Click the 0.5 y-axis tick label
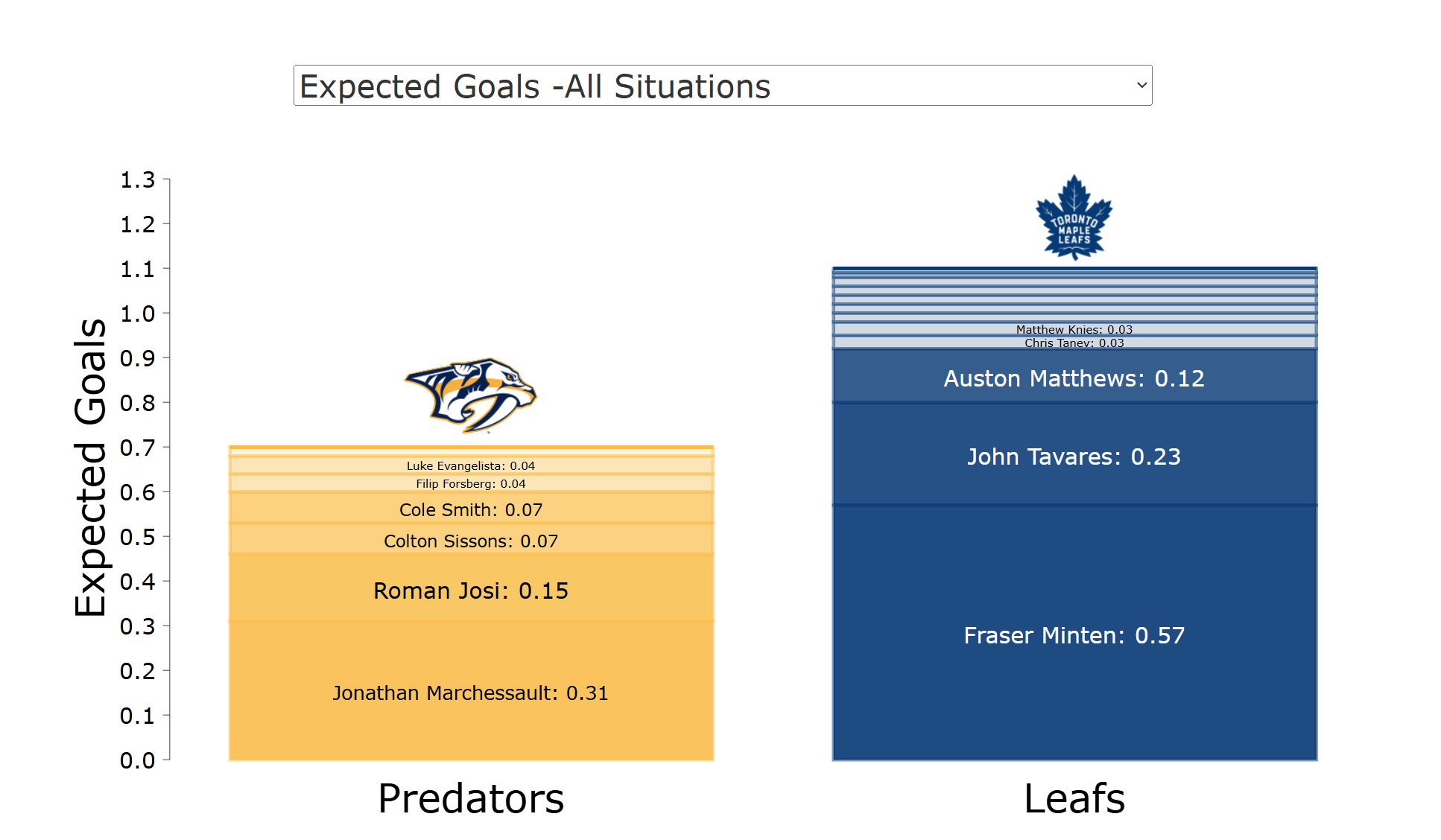 click(138, 537)
